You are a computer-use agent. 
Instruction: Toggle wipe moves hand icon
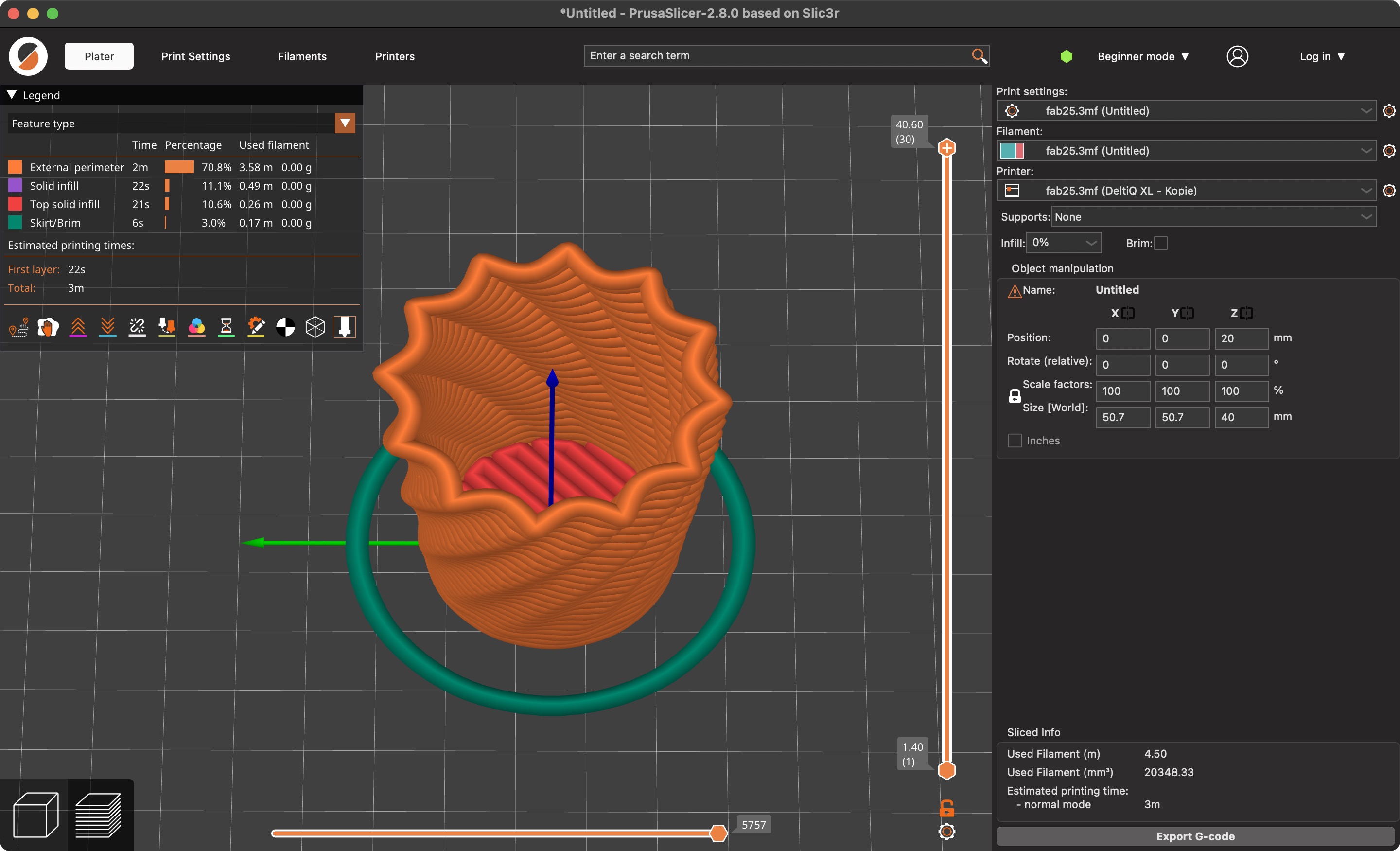48,327
